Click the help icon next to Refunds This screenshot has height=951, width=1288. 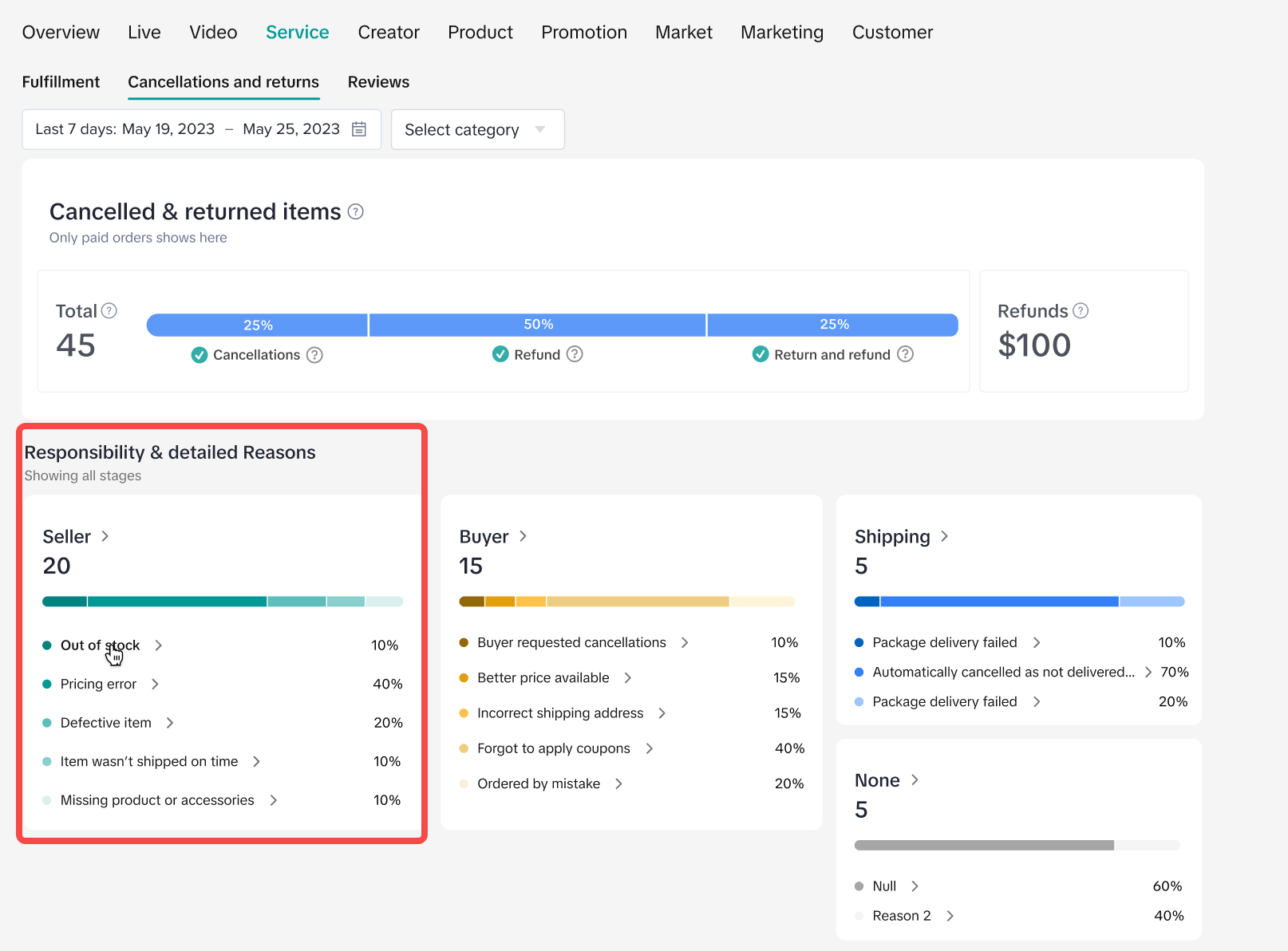[x=1081, y=311]
